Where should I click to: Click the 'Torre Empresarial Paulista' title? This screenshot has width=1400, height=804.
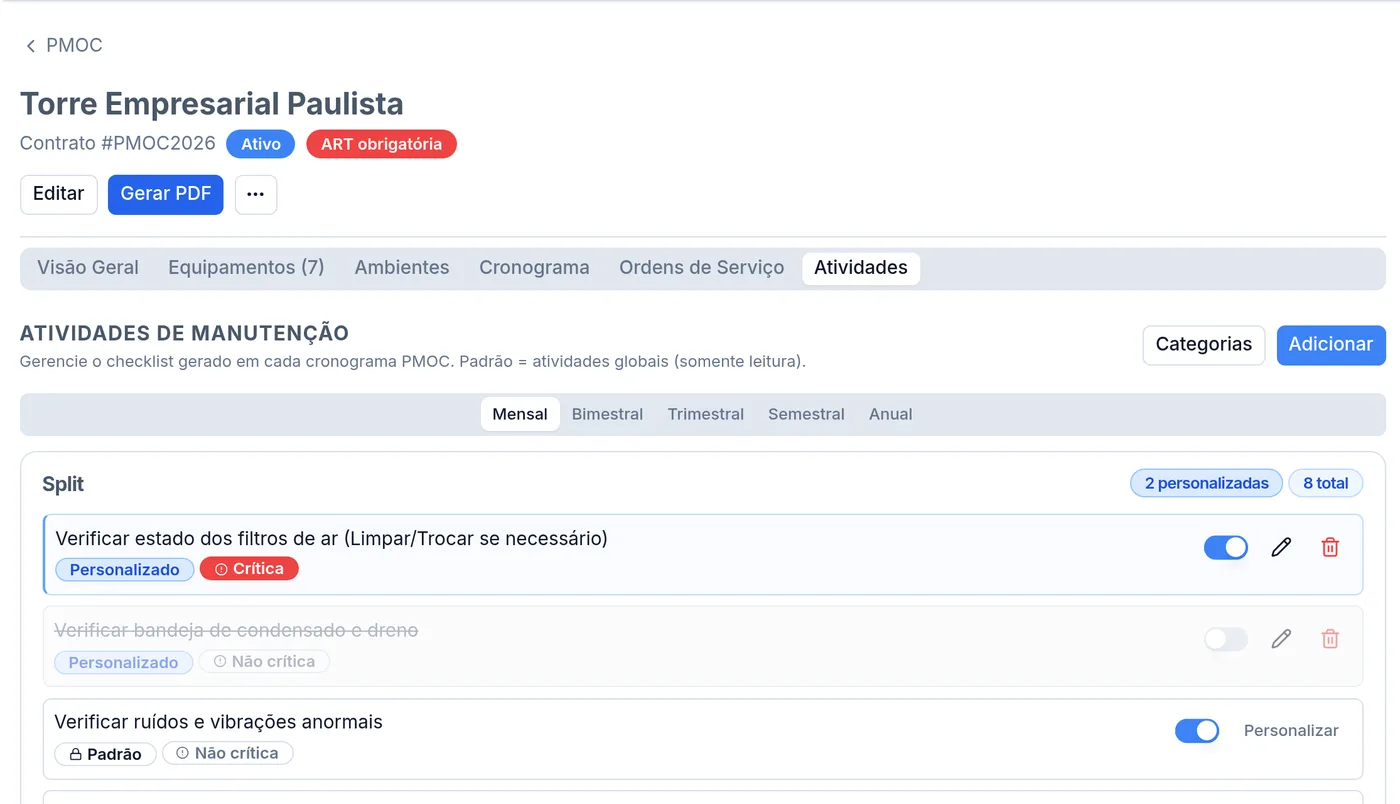(x=212, y=104)
